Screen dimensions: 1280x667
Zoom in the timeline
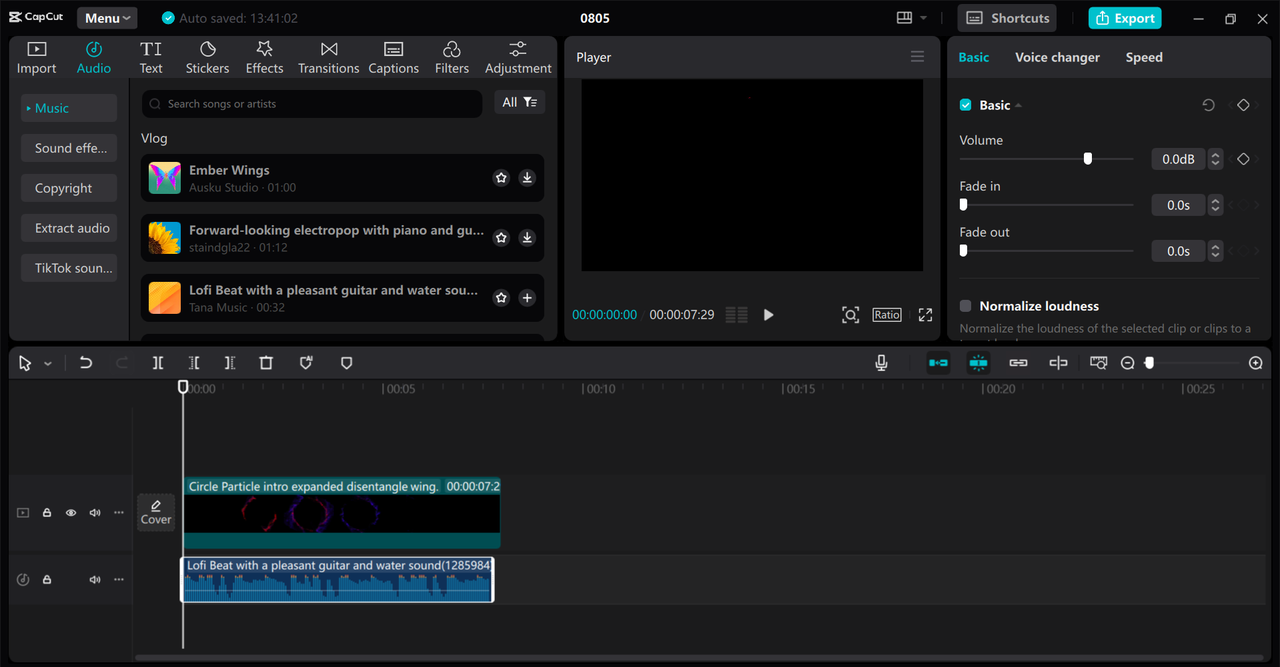pos(1256,363)
